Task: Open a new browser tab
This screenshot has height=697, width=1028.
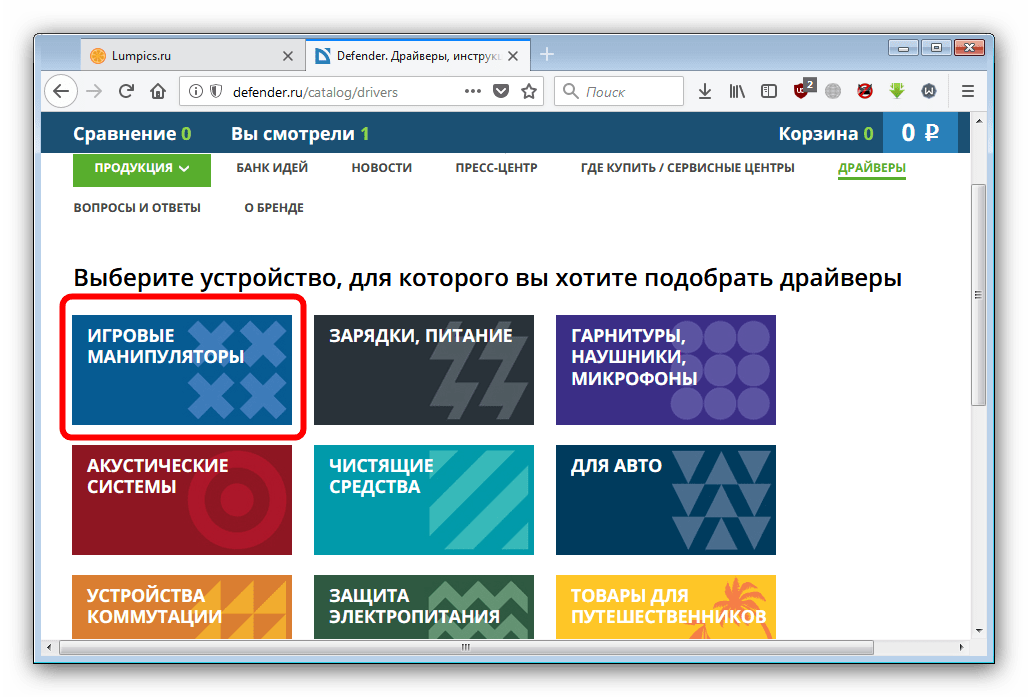Action: (x=546, y=55)
